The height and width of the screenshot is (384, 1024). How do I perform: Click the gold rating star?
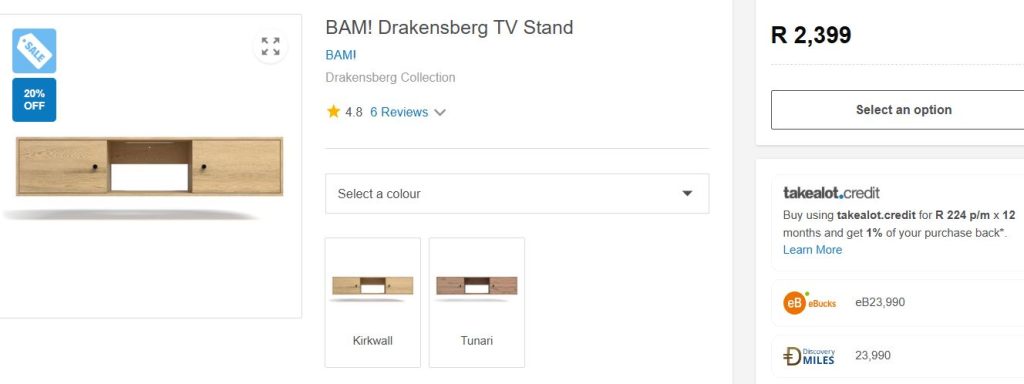(333, 112)
